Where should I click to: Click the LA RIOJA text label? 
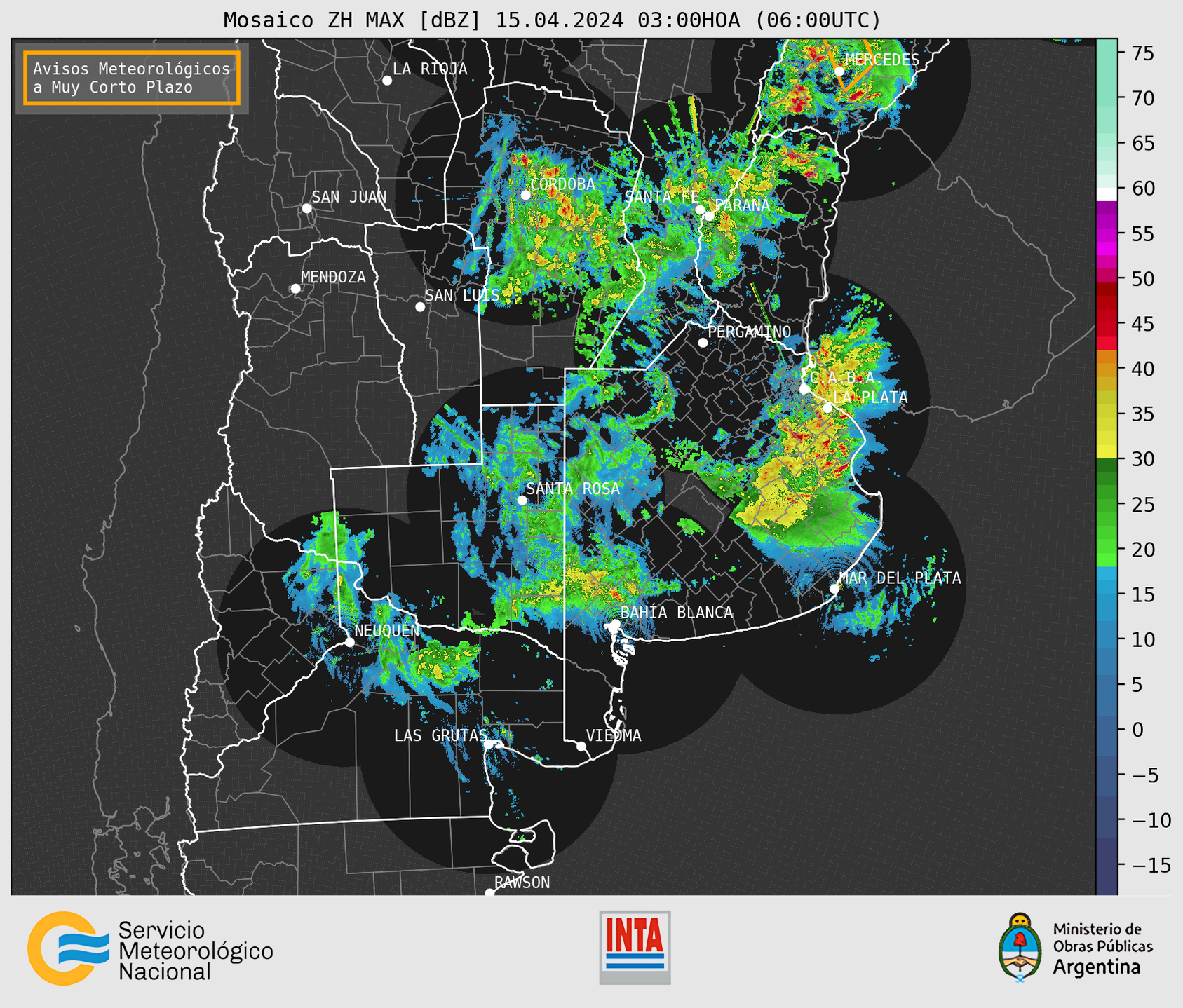[430, 69]
